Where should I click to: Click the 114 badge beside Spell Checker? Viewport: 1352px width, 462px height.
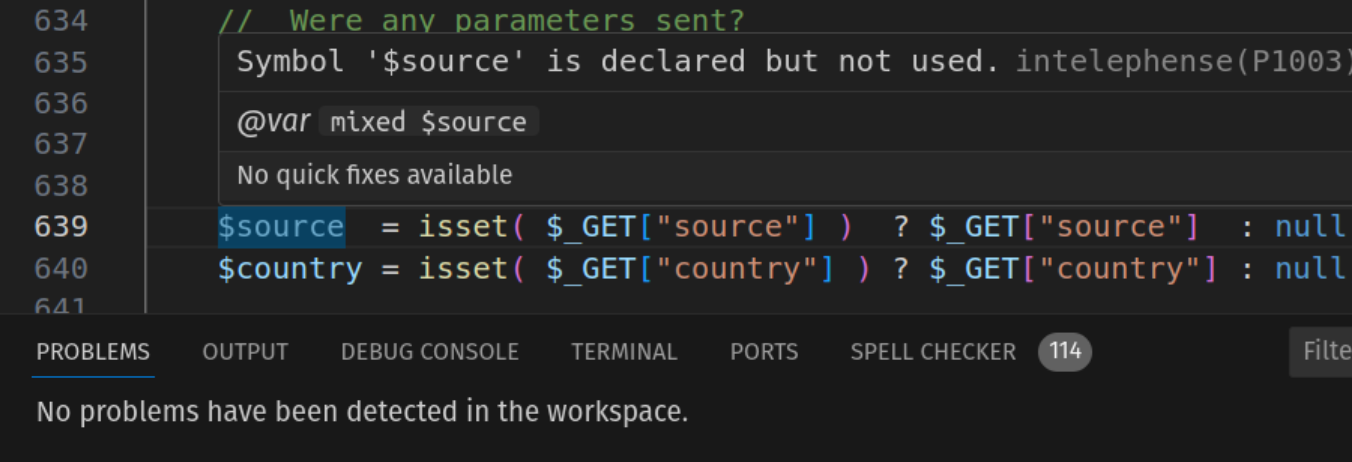[1065, 351]
